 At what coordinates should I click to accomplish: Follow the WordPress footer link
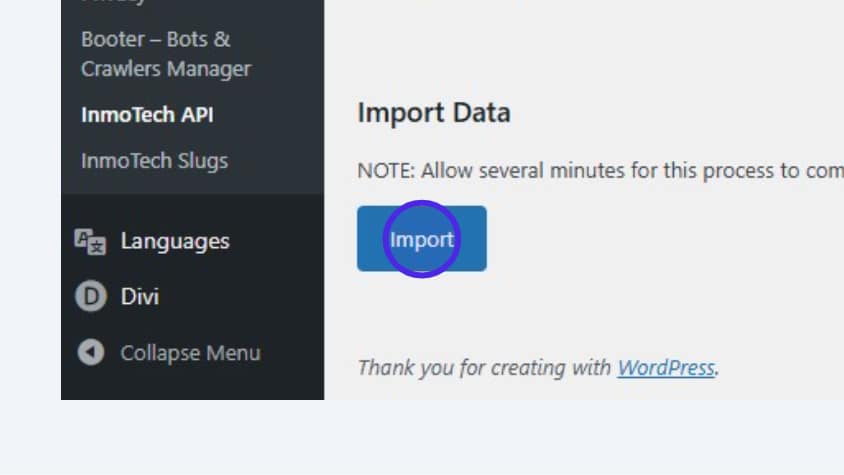pos(666,368)
